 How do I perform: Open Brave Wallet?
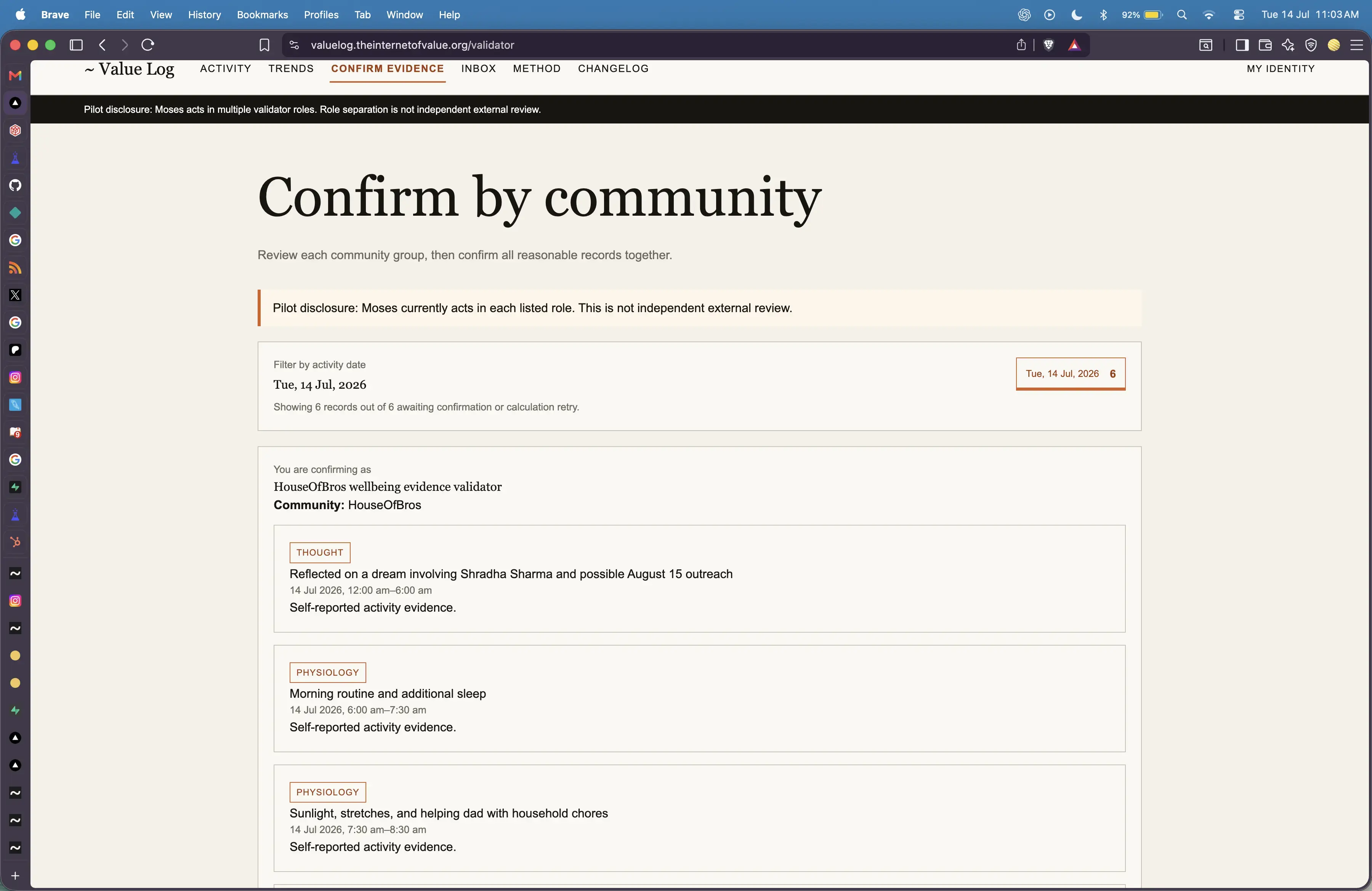point(1265,45)
